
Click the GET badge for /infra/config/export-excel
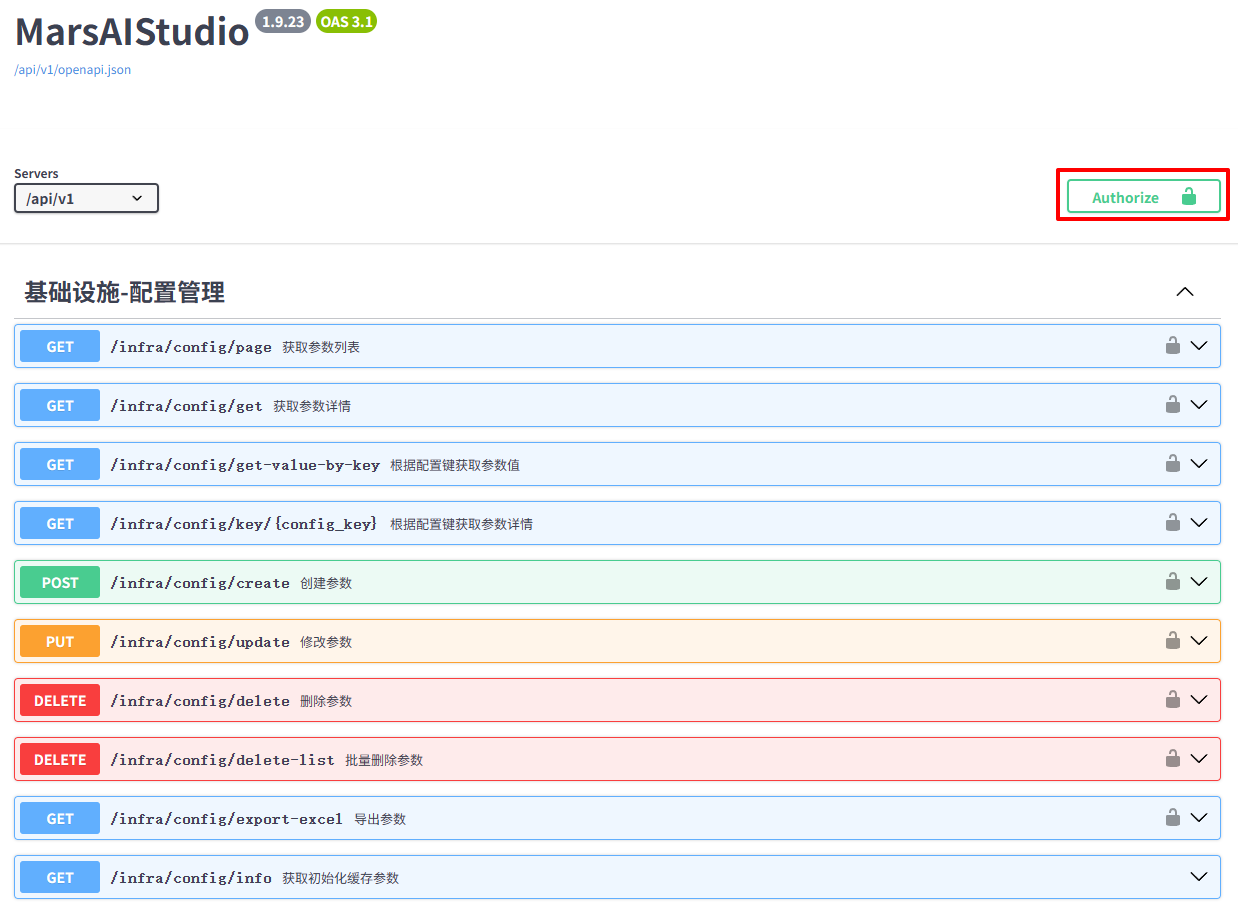tap(60, 819)
